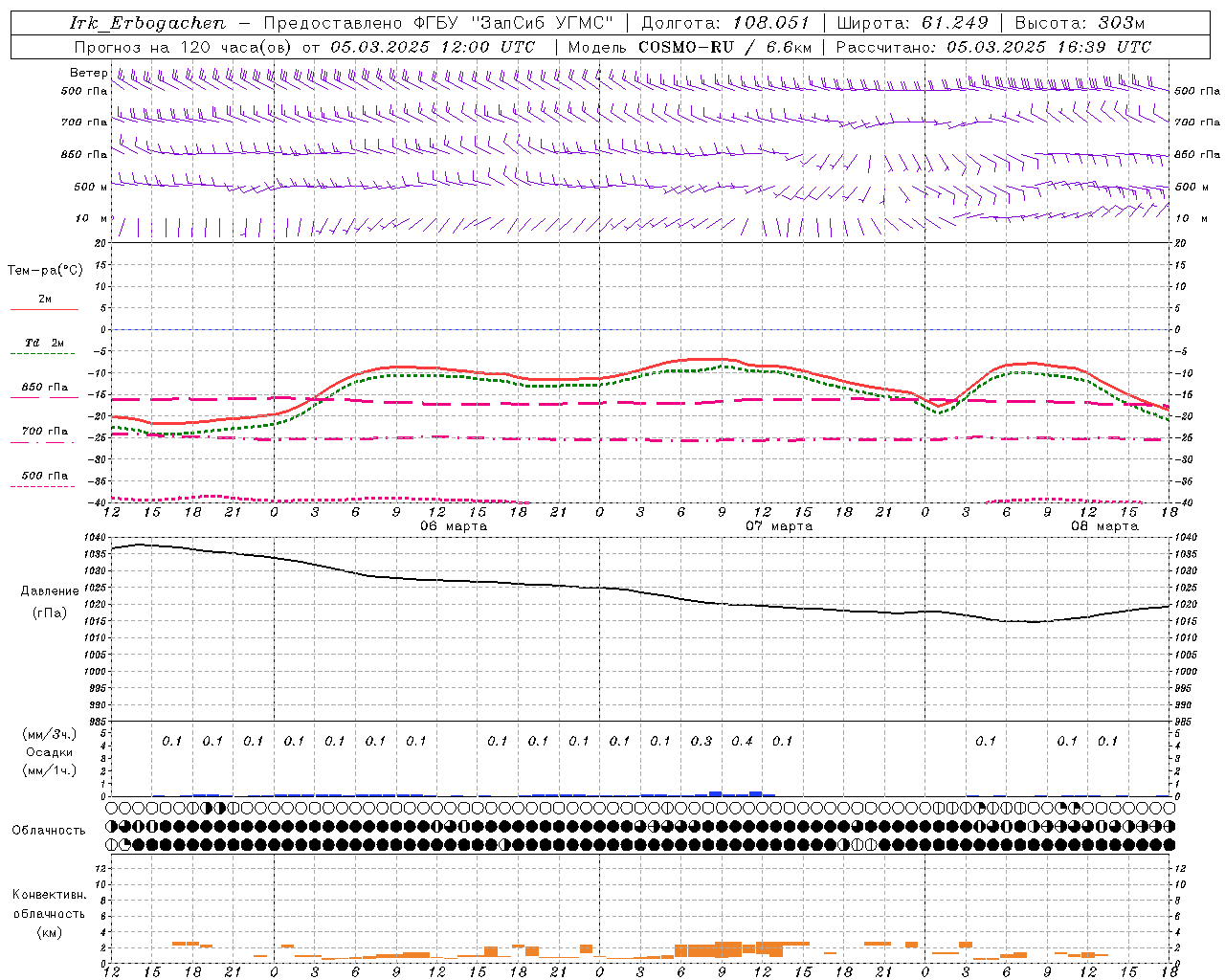Click the 700 гПа wind level label on right
This screenshot has width=1225, height=980.
coord(1197,122)
